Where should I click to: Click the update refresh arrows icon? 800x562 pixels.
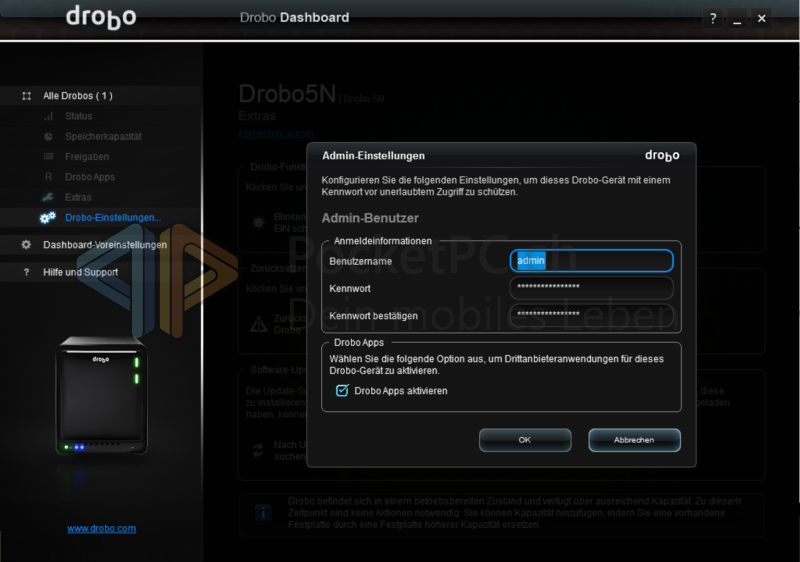258,450
